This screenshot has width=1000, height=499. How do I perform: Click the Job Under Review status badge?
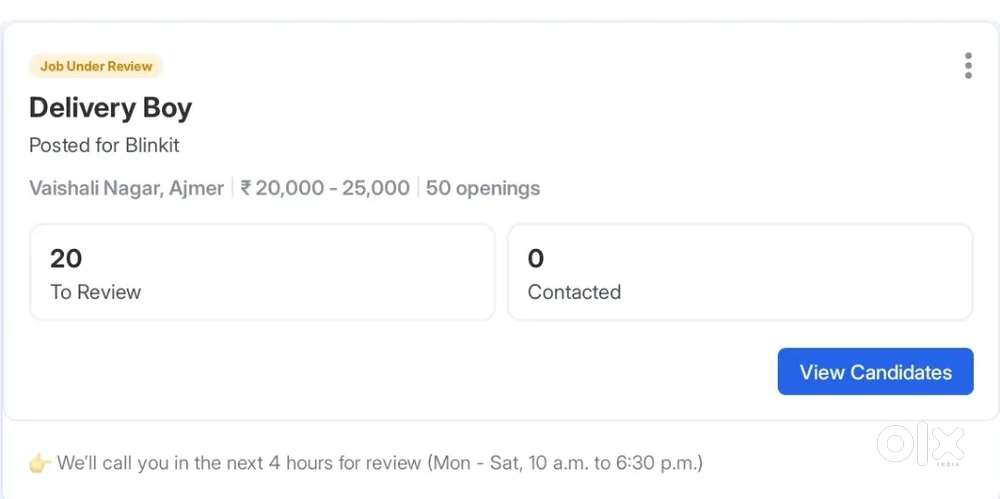pos(96,66)
